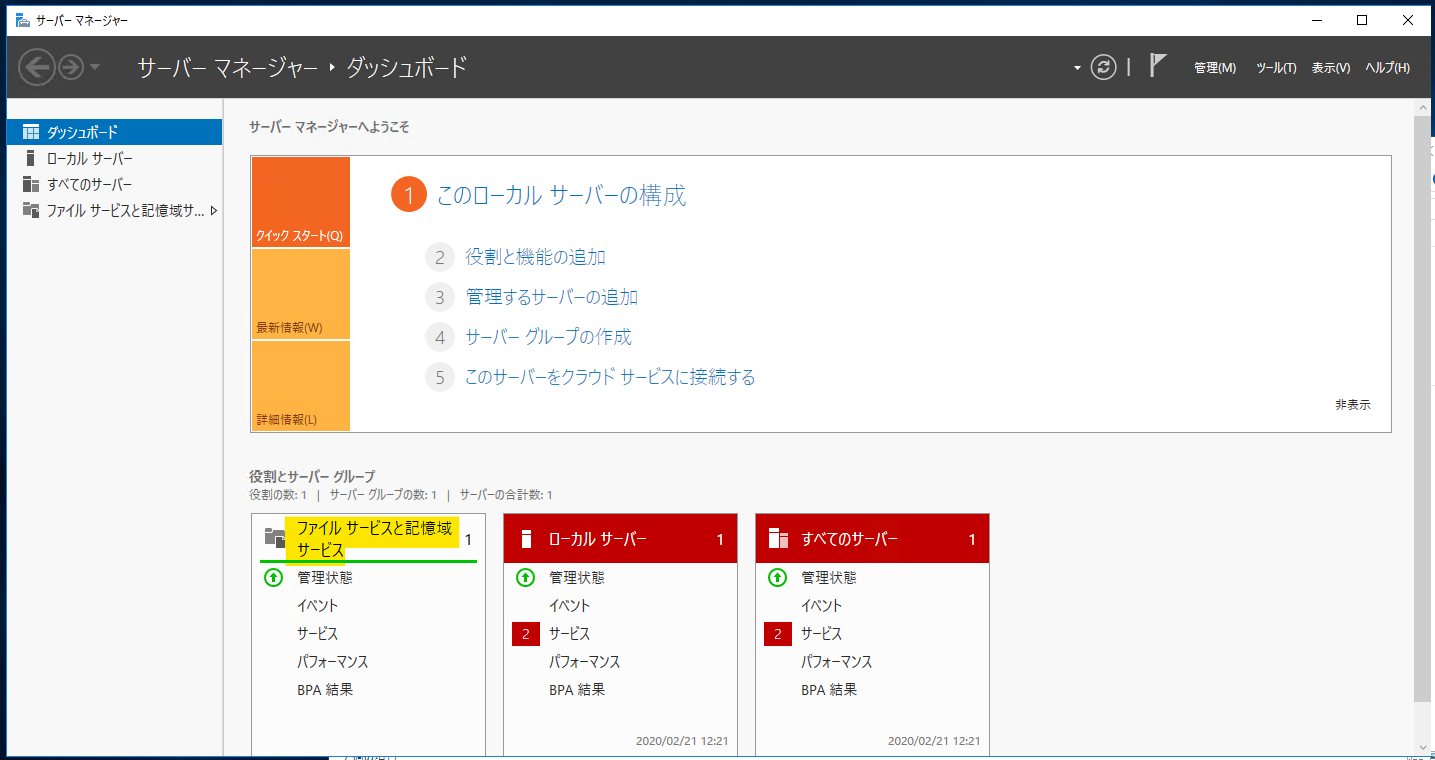1435x760 pixels.
Task: Expand File and Storage Services with the sidebar chevron
Action: 211,211
